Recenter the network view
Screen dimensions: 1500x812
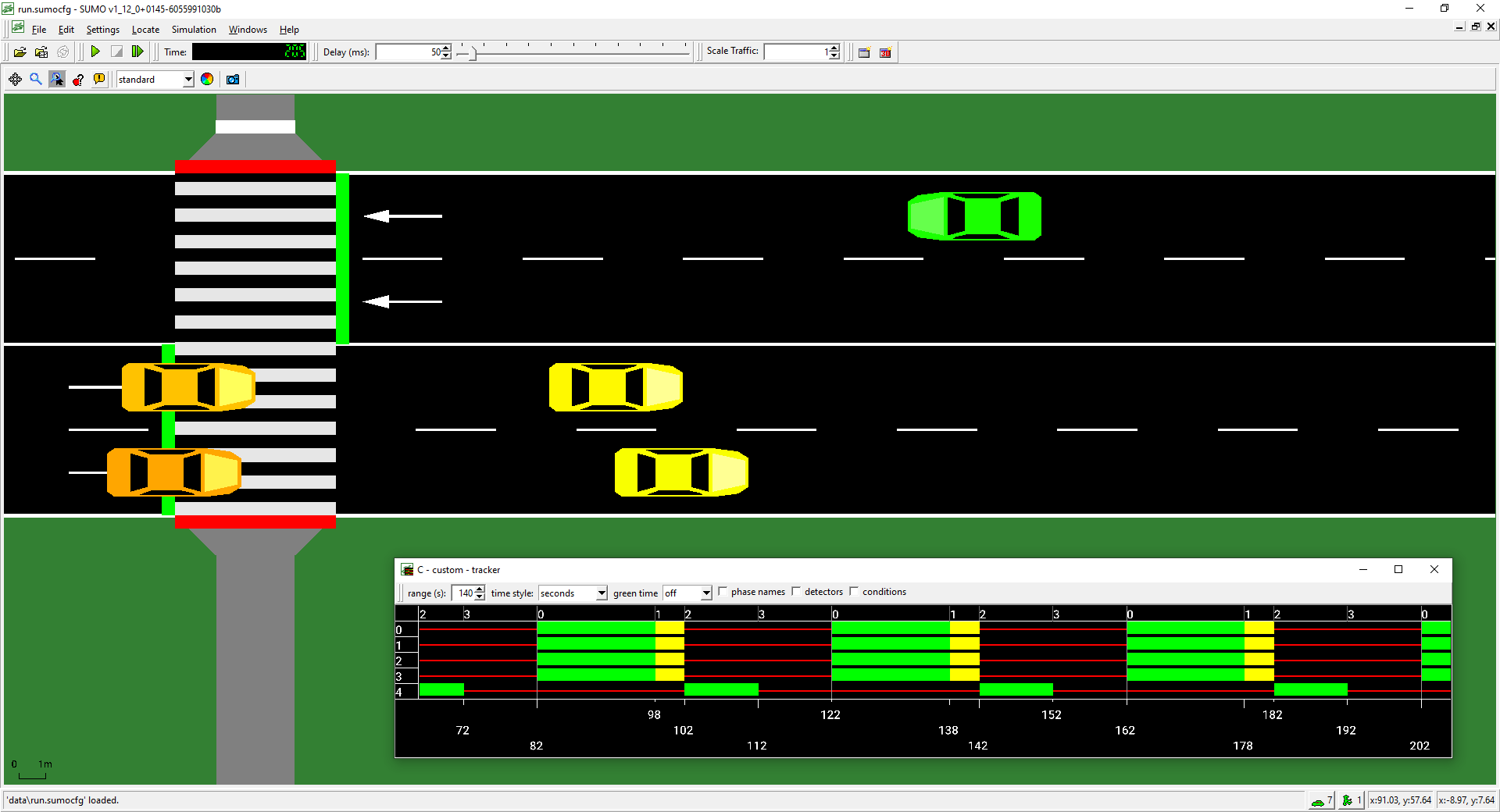pyautogui.click(x=14, y=79)
